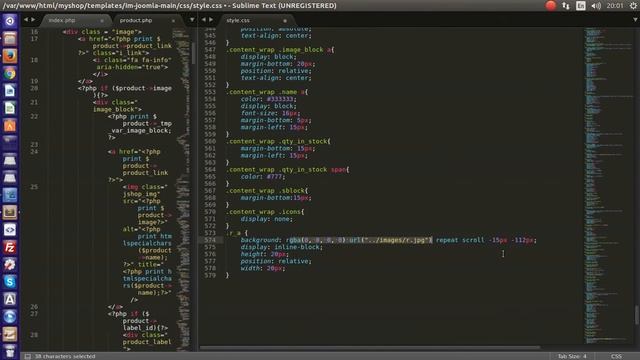Screen dimensions: 640x360
Task: Launch FileZilla from the dock
Action: [x=10, y=247]
